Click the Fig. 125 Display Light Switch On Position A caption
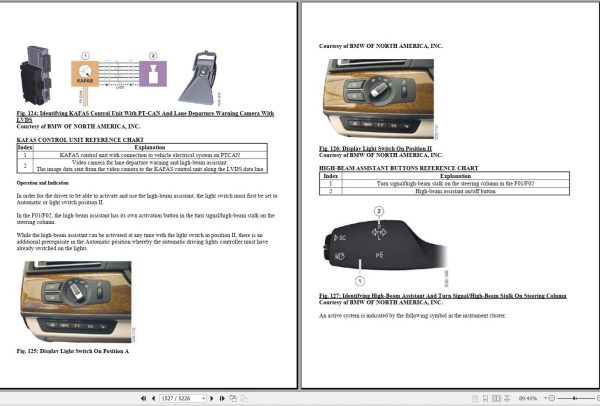This screenshot has height=406, width=600. (73, 351)
